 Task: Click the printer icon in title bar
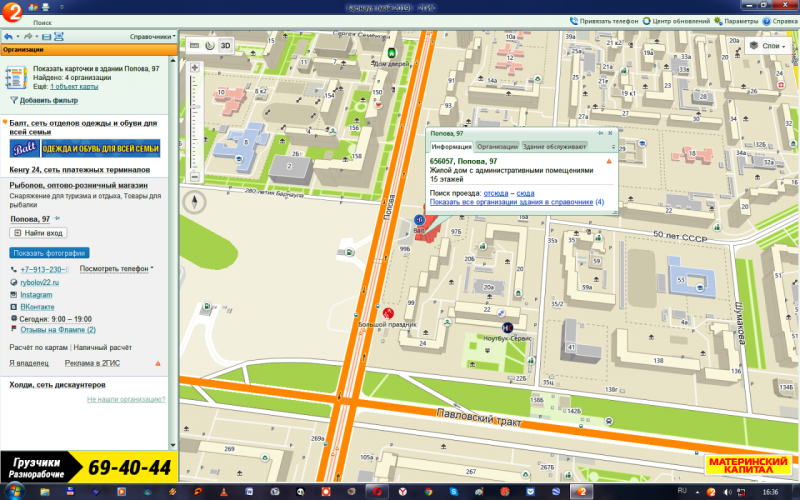click(46, 6)
